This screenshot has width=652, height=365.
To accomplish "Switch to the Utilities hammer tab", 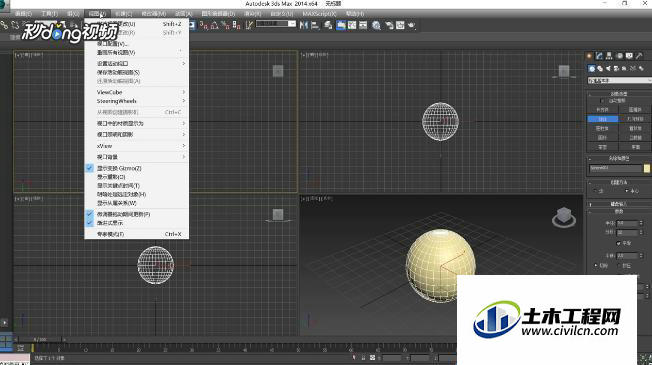I will point(639,56).
